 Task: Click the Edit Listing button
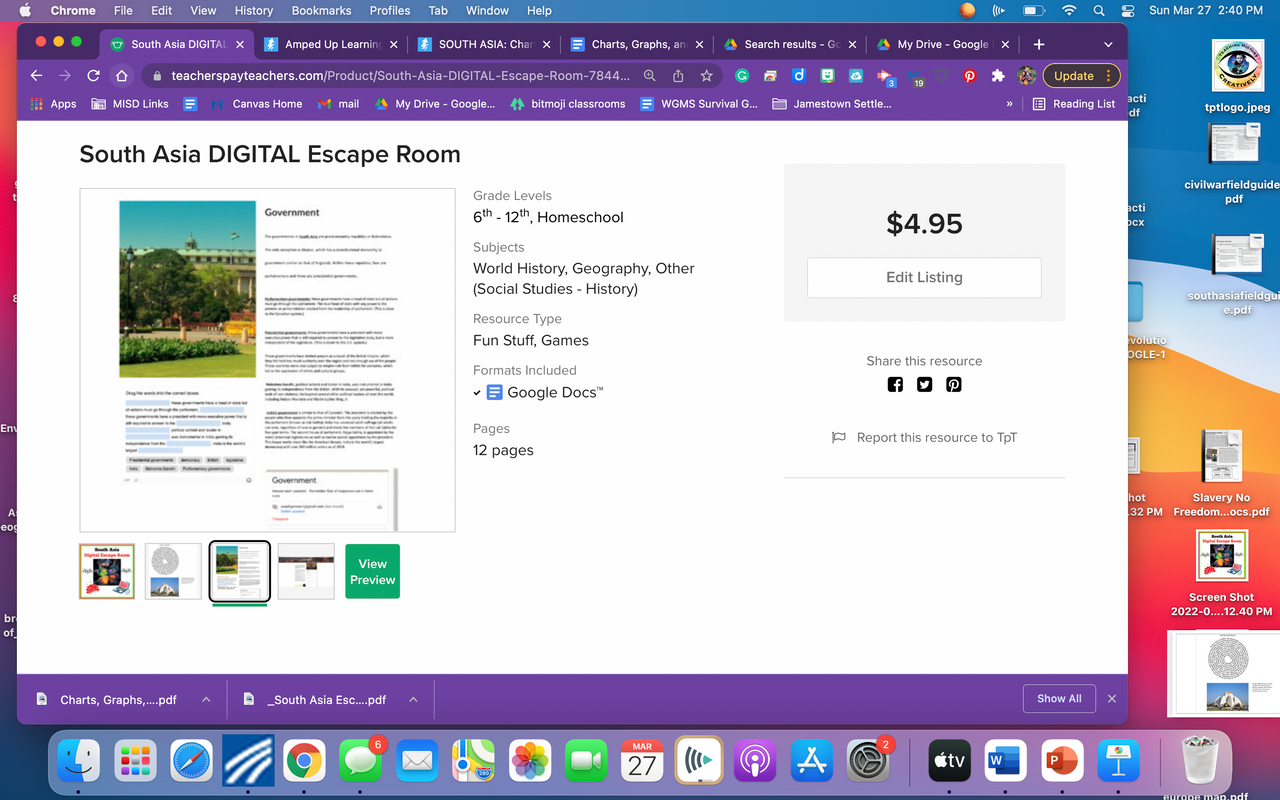click(x=923, y=277)
